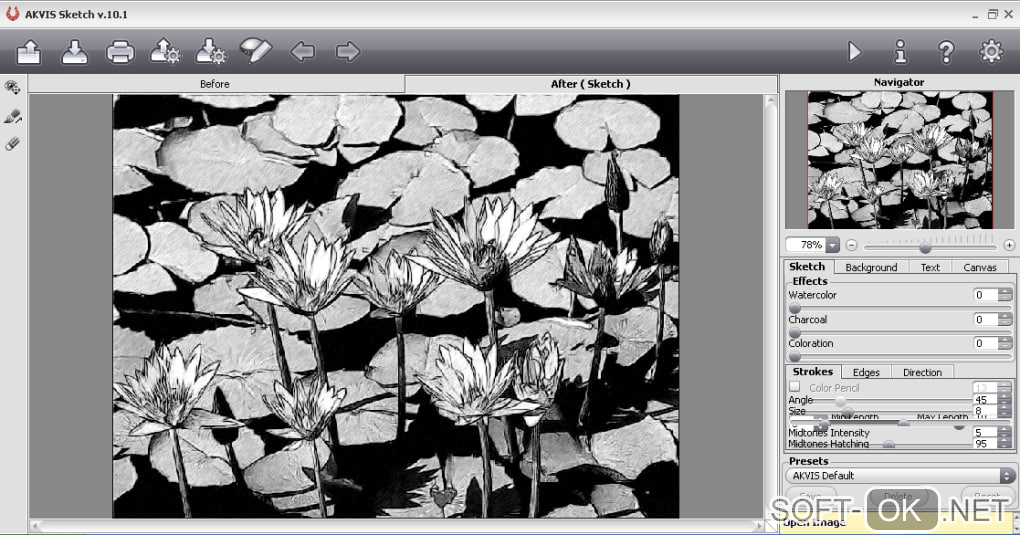
Task: Click the Coloration value field
Action: [x=985, y=344]
